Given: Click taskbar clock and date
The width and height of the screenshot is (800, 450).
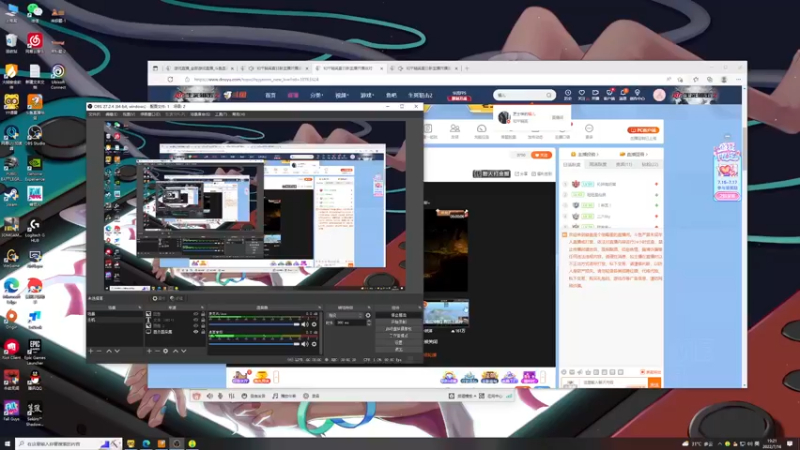Looking at the screenshot, I should [x=773, y=443].
